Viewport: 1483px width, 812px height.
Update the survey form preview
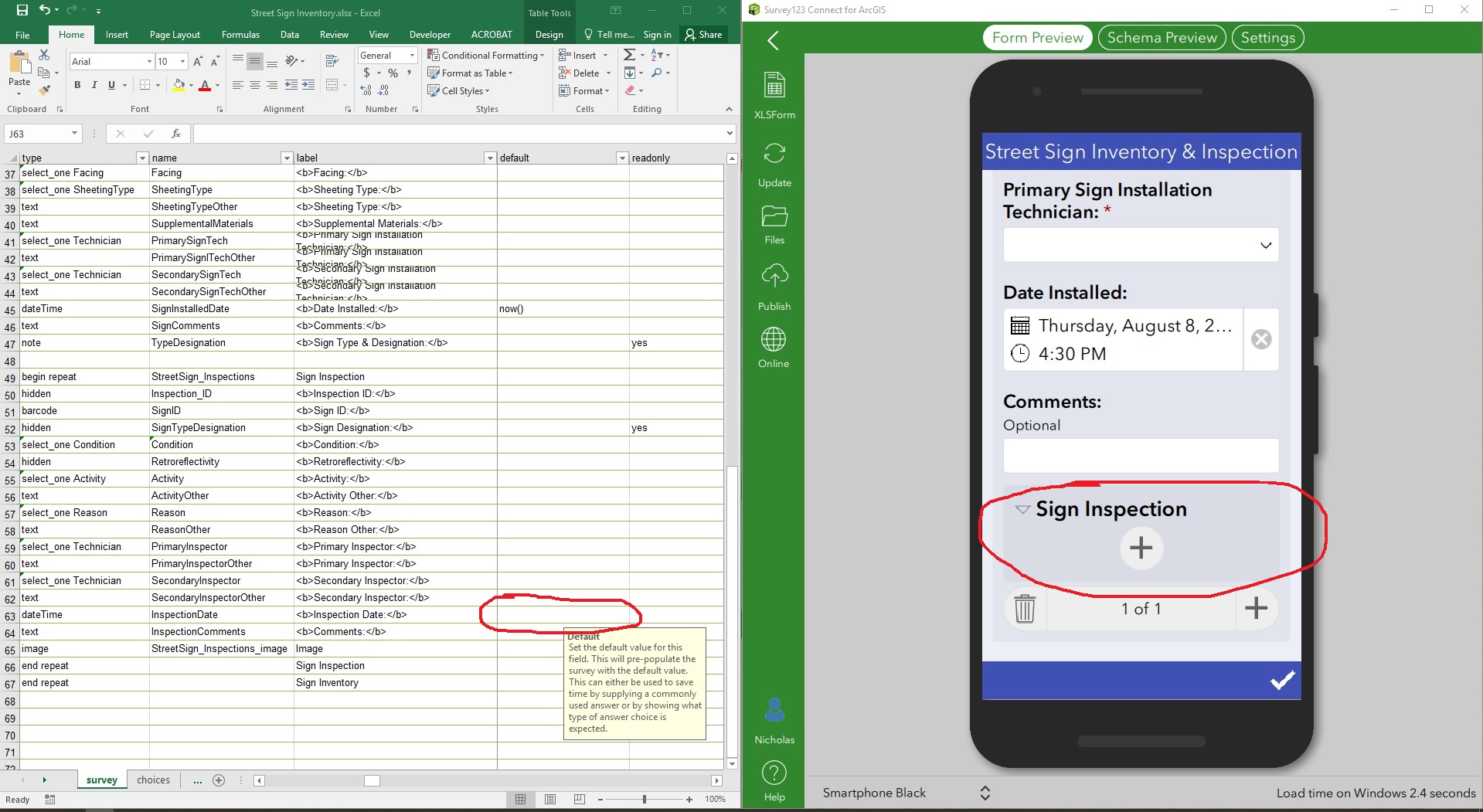774,165
